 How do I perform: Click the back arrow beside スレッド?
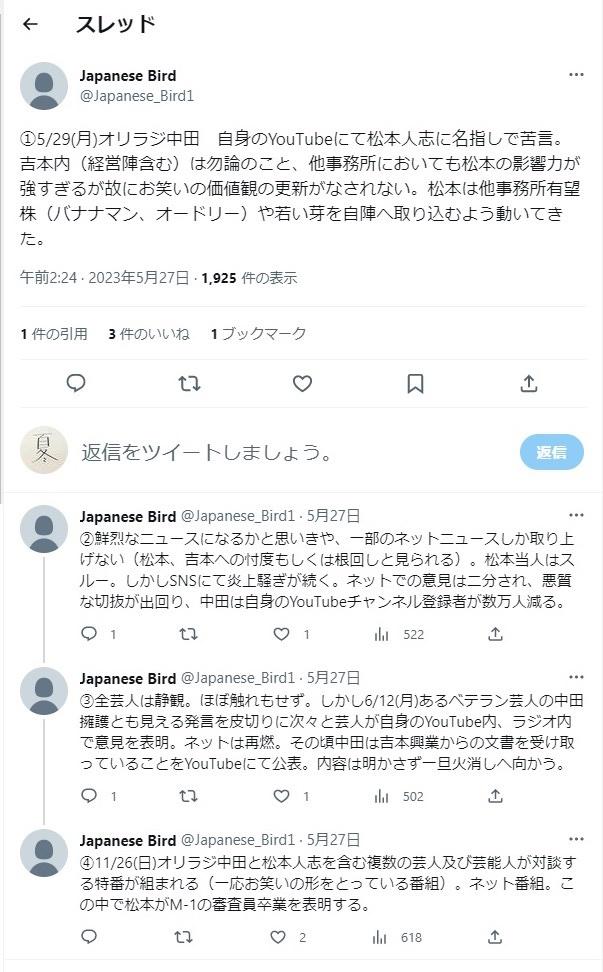(x=30, y=25)
